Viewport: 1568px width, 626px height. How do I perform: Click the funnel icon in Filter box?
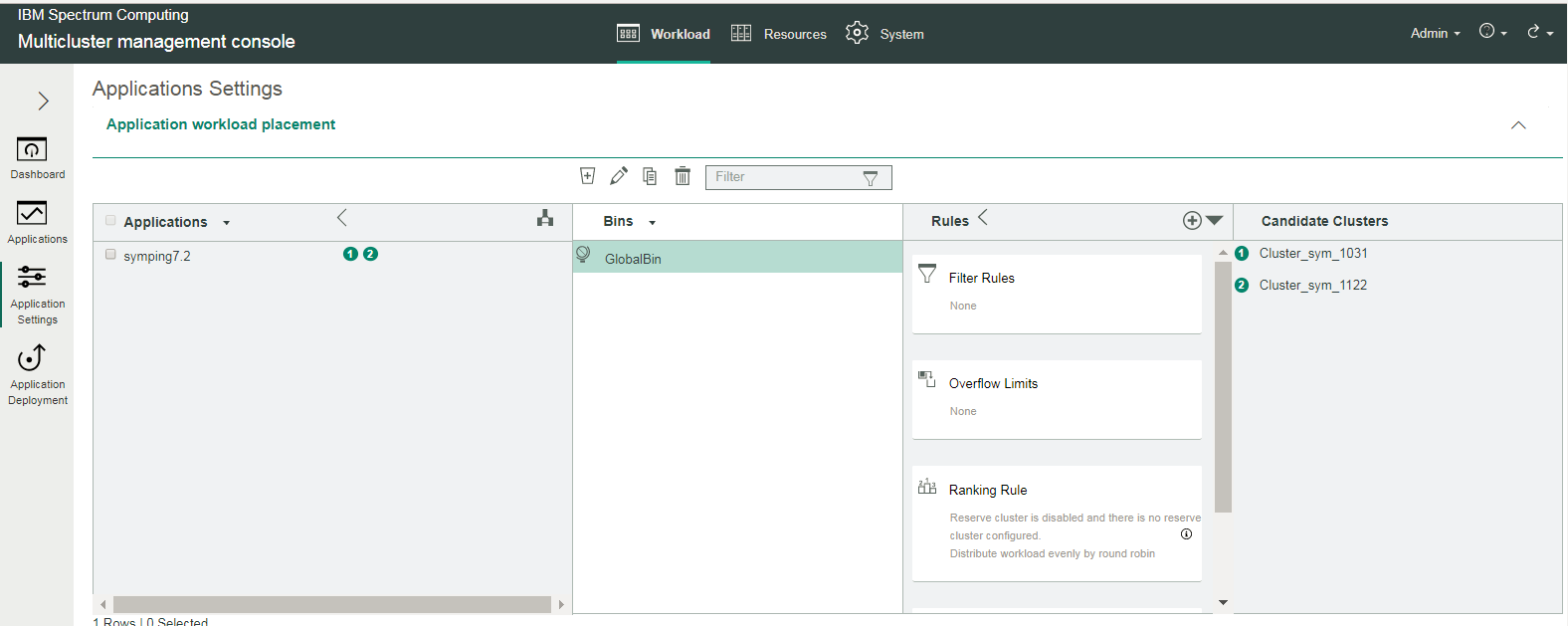[871, 178]
